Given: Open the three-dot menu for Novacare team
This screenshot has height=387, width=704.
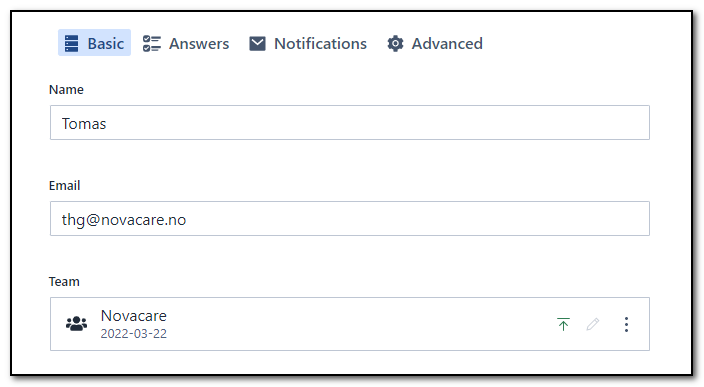Looking at the screenshot, I should coord(626,324).
